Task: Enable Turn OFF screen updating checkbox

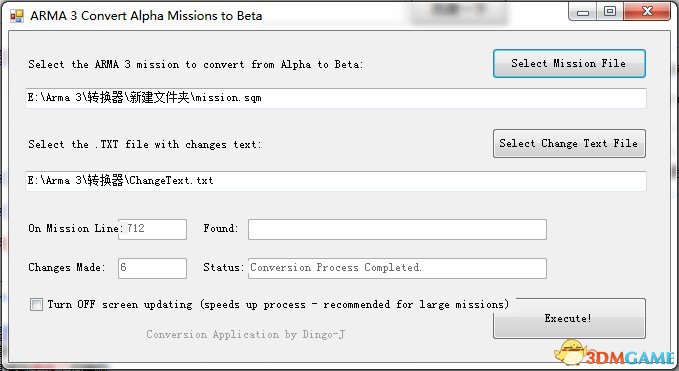Action: click(x=36, y=304)
